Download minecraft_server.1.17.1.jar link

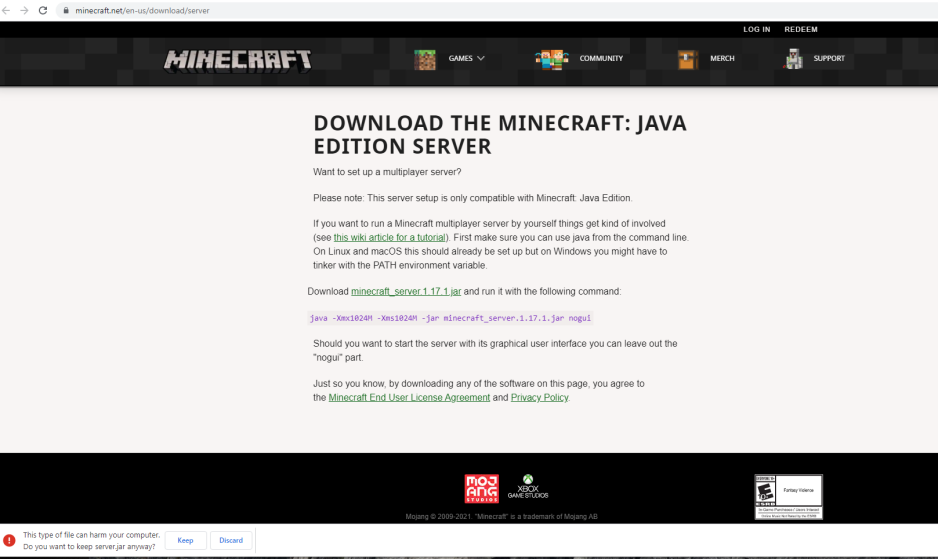406,291
